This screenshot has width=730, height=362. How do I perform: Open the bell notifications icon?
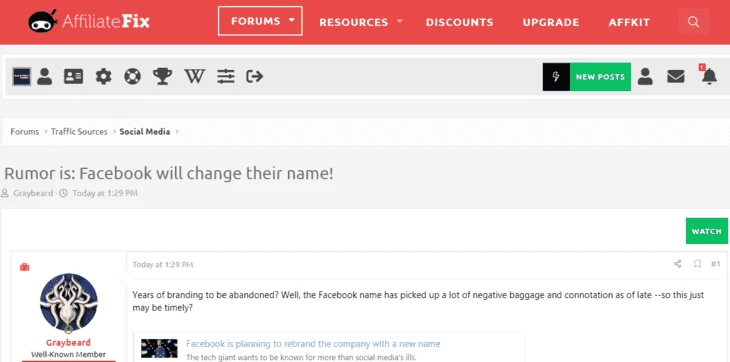709,75
